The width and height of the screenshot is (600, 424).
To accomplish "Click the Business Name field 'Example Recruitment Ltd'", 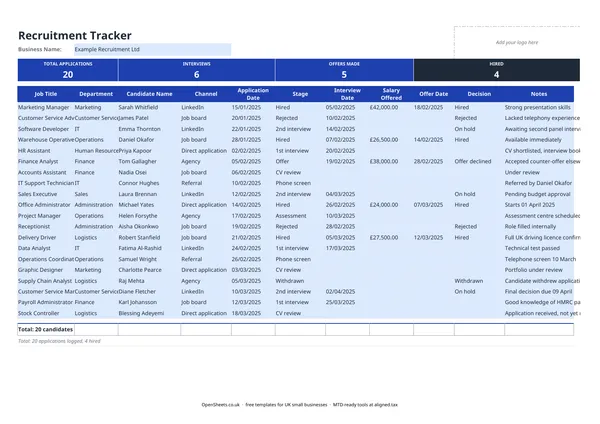I will tap(152, 49).
